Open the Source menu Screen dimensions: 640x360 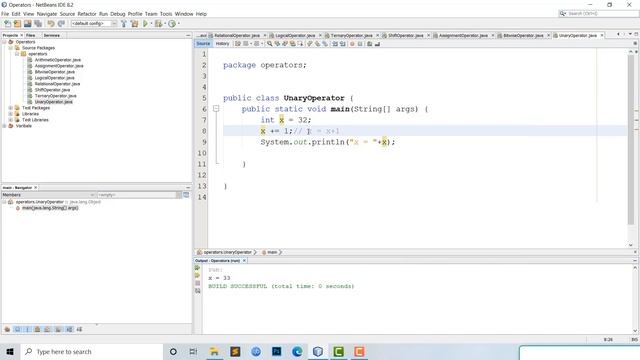pyautogui.click(x=67, y=14)
